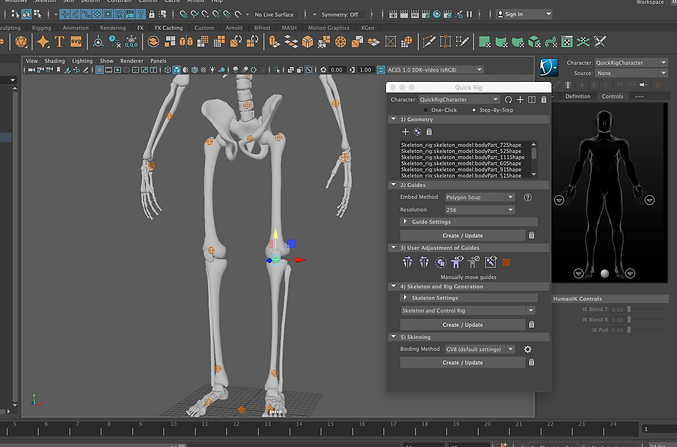Click the mirror guides left-to-right icon
677x447 pixels.
pyautogui.click(x=407, y=262)
